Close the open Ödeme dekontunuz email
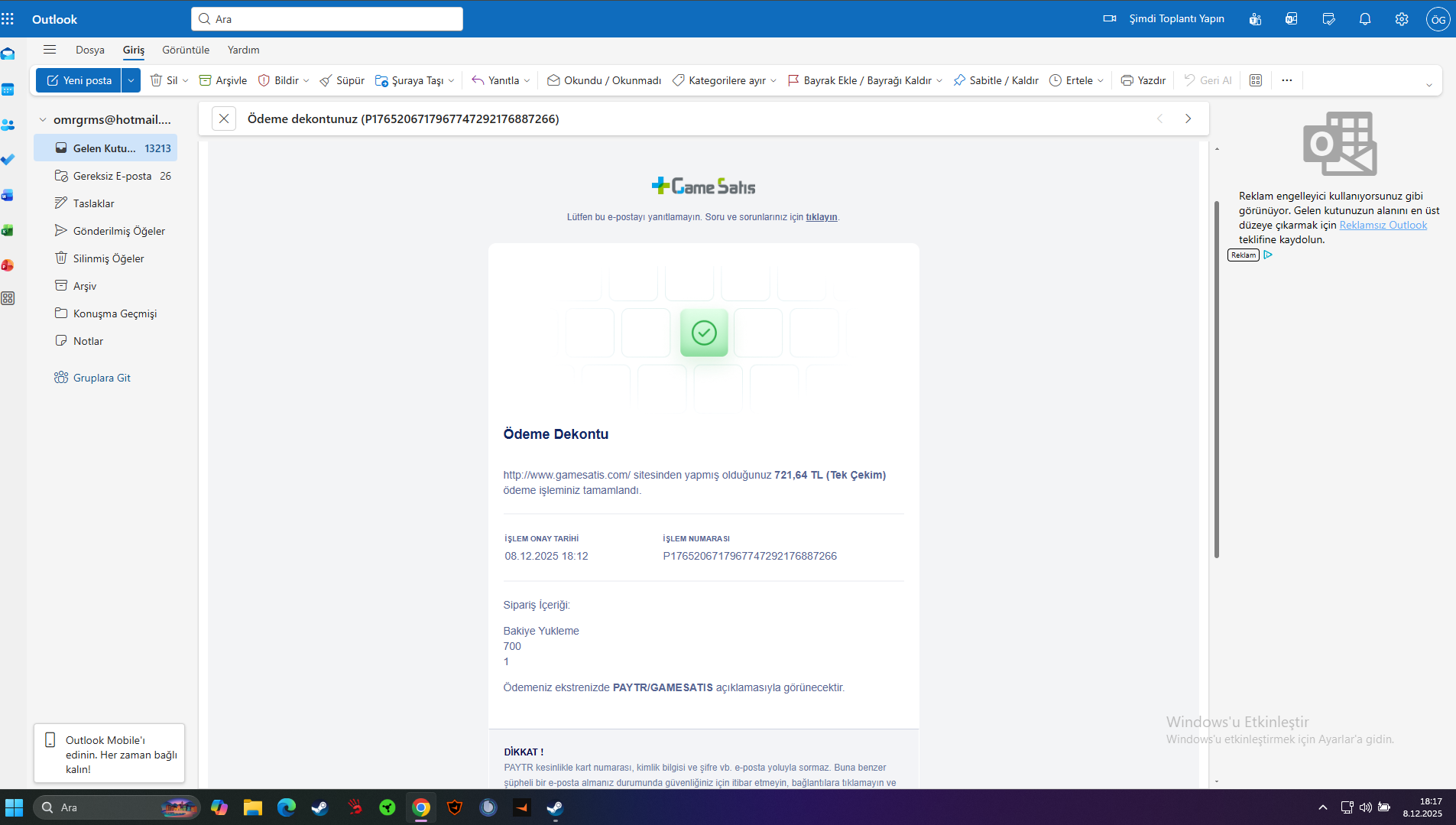The height and width of the screenshot is (825, 1456). point(224,119)
